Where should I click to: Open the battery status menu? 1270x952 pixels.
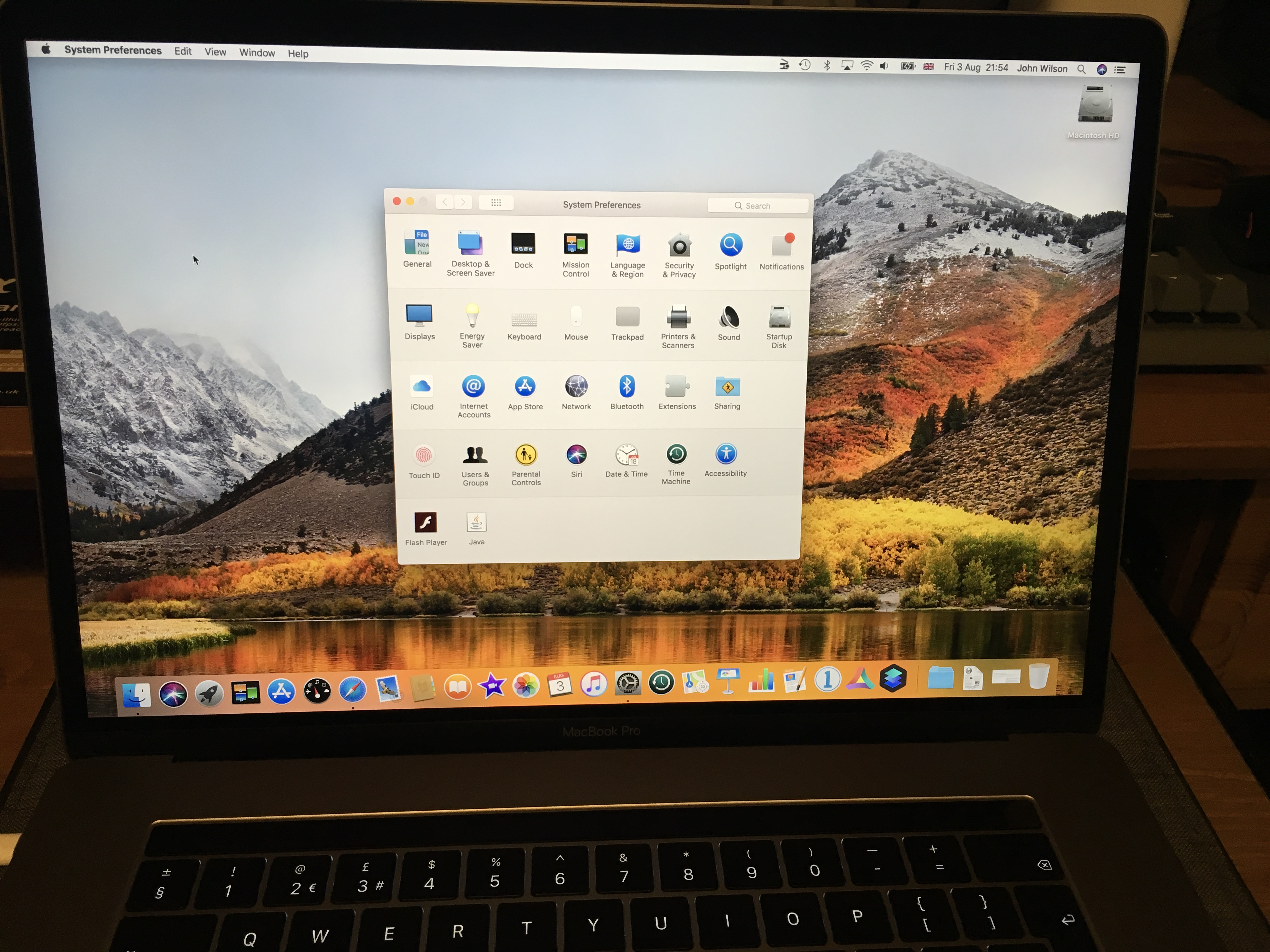pos(908,66)
